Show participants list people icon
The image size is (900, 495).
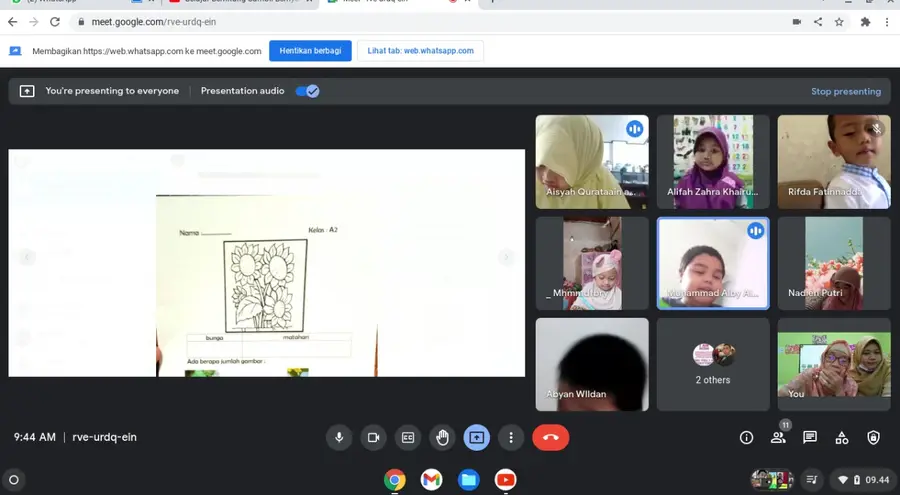click(x=778, y=438)
